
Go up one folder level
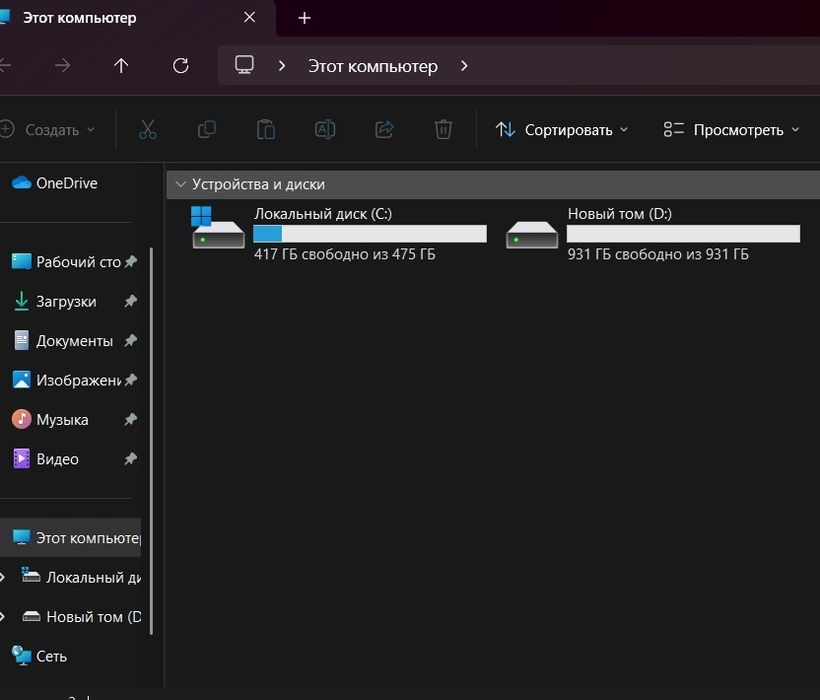coord(121,65)
